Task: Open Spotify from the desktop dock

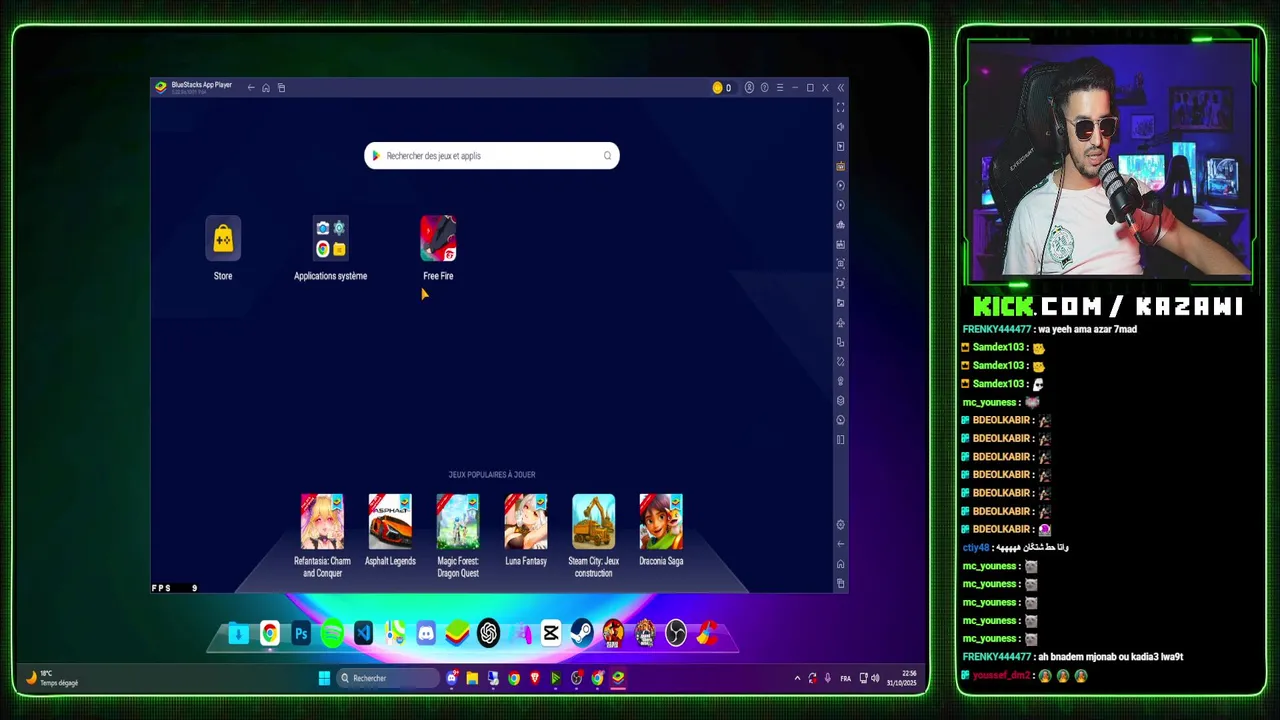Action: tap(332, 633)
